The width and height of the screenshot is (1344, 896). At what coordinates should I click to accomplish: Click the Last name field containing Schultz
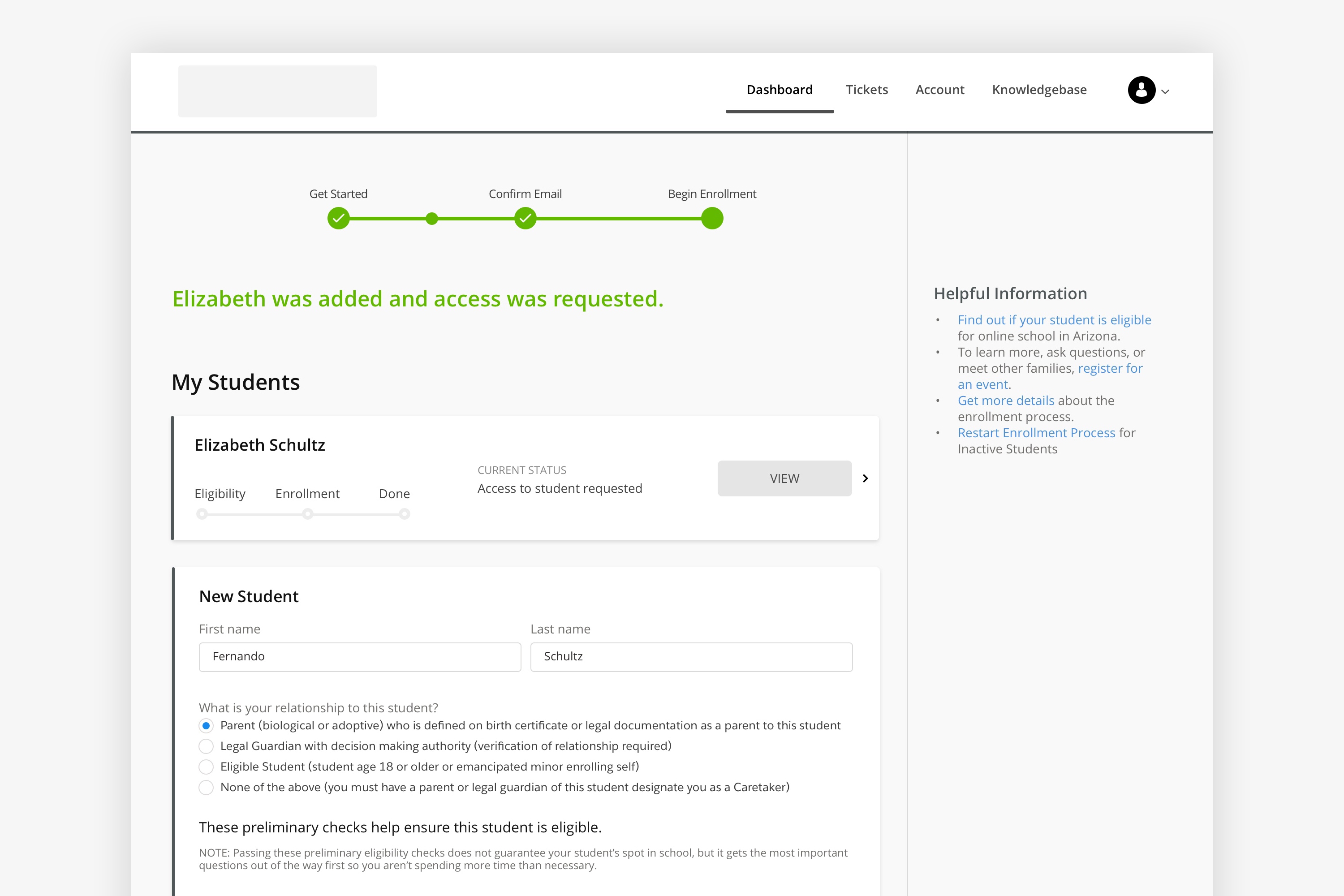point(691,657)
